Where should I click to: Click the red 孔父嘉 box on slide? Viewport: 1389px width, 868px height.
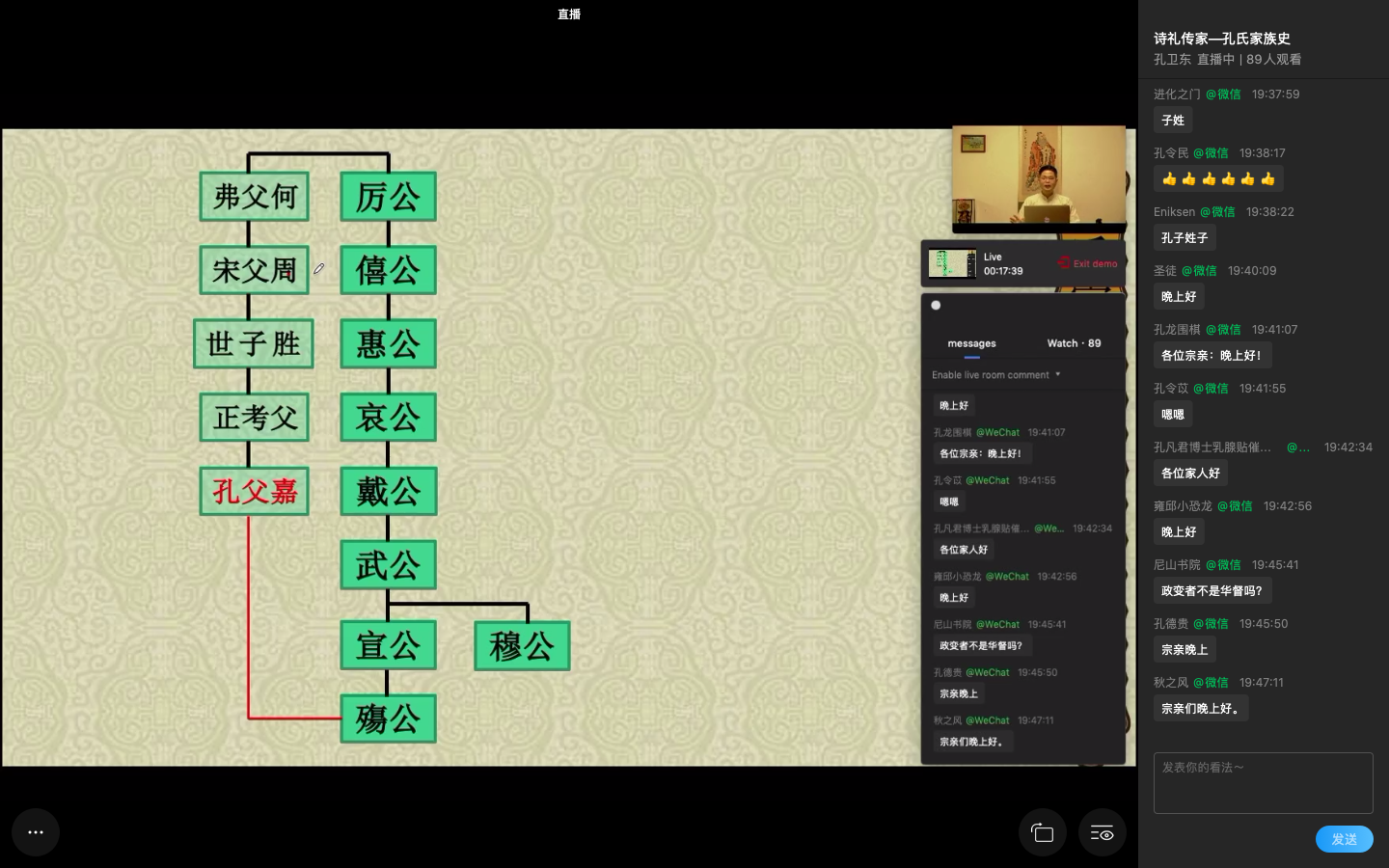pyautogui.click(x=255, y=492)
